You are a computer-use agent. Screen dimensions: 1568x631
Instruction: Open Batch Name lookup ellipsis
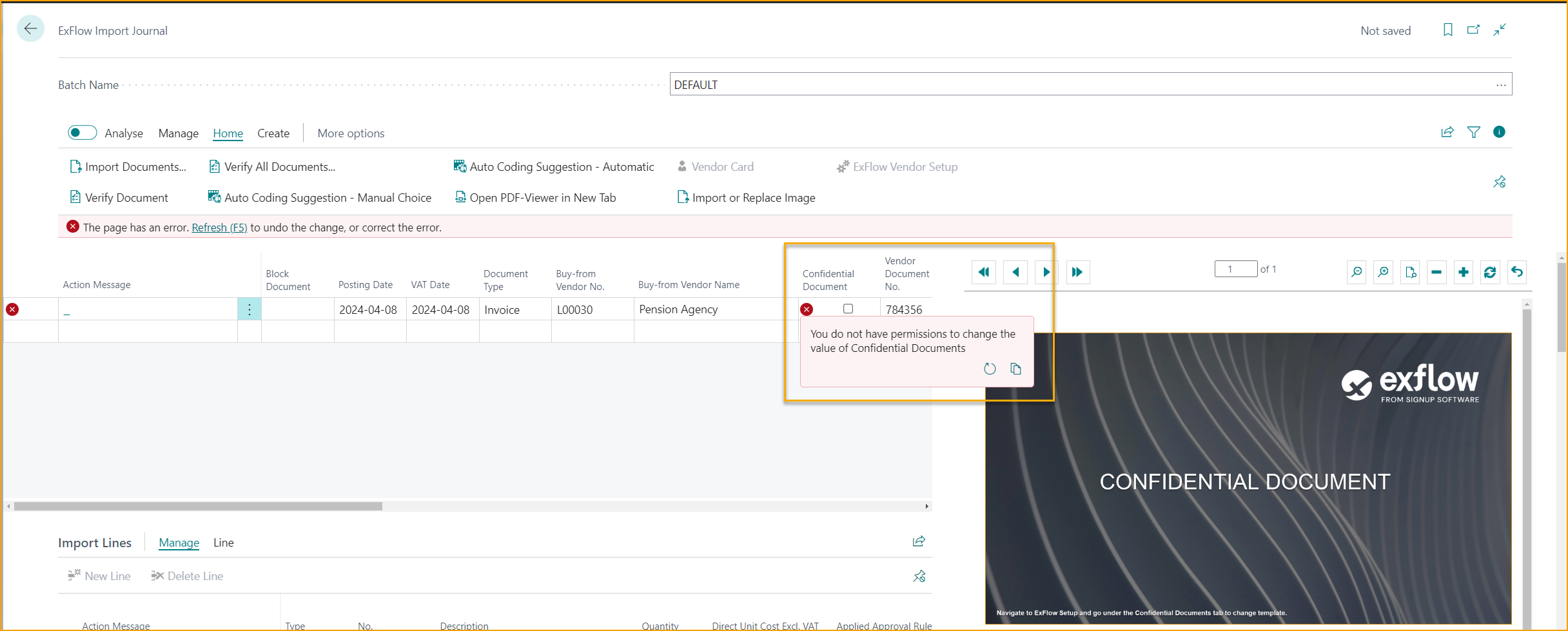[1501, 84]
